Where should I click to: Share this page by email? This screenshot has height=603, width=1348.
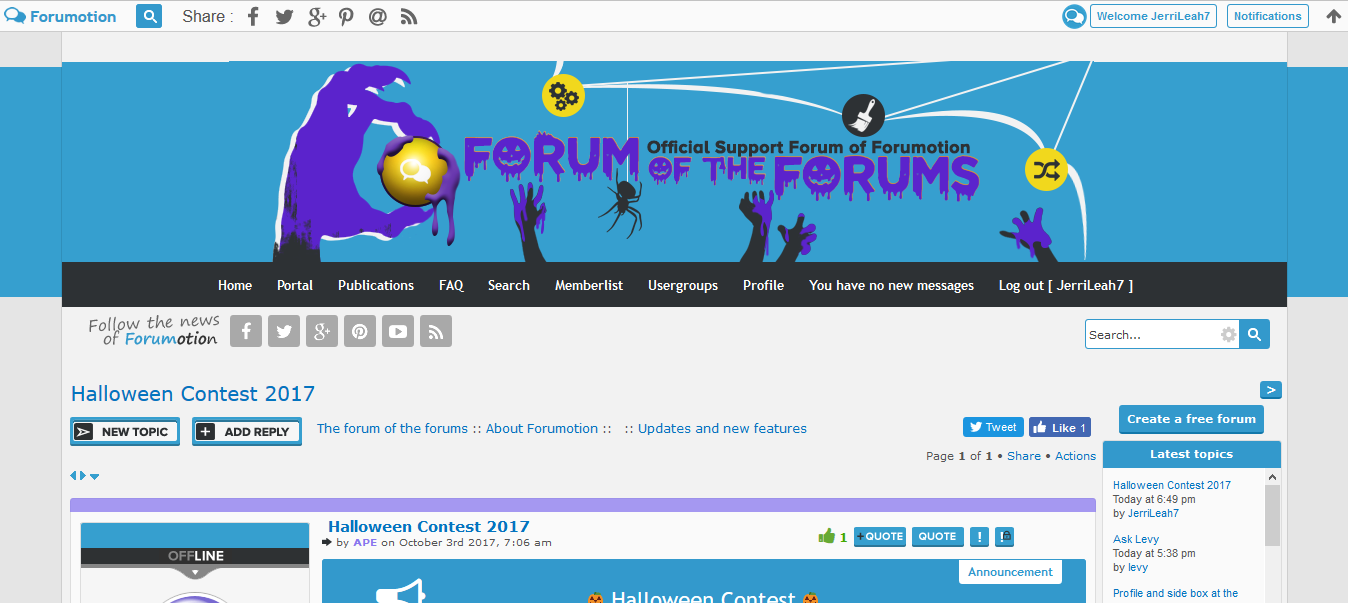tap(377, 16)
